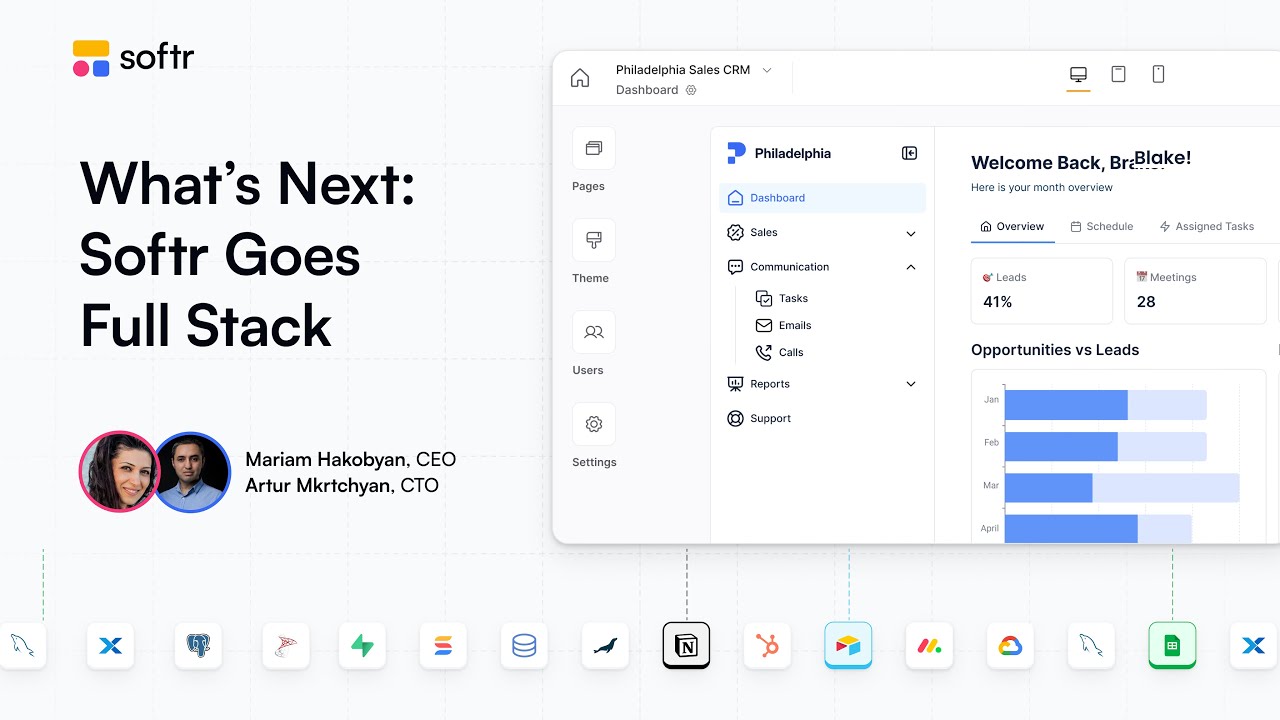Open Tasks under Communication
This screenshot has height=720, width=1280.
click(x=782, y=298)
